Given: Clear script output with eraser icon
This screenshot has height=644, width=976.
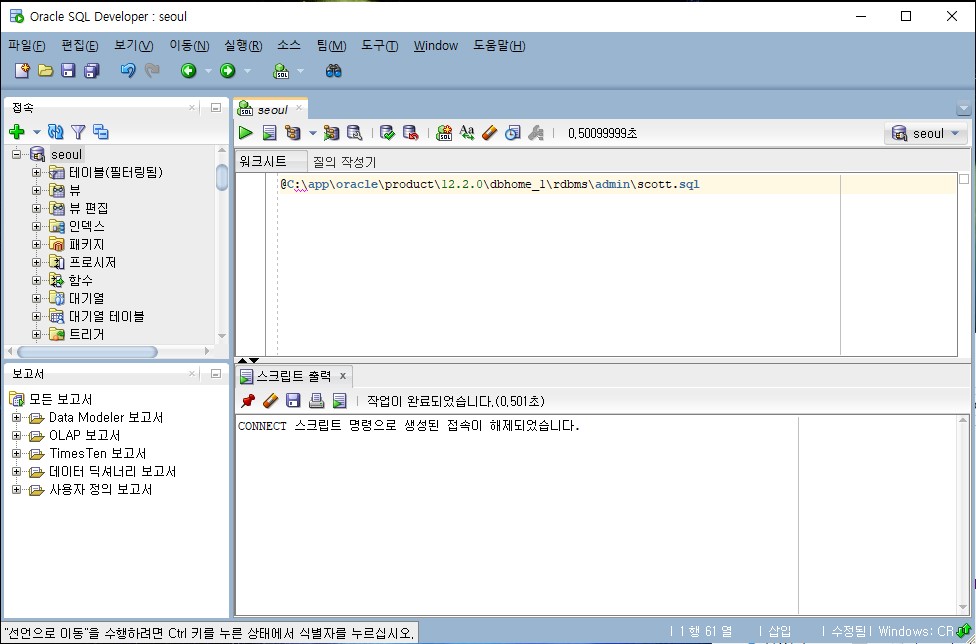Looking at the screenshot, I should [x=270, y=401].
